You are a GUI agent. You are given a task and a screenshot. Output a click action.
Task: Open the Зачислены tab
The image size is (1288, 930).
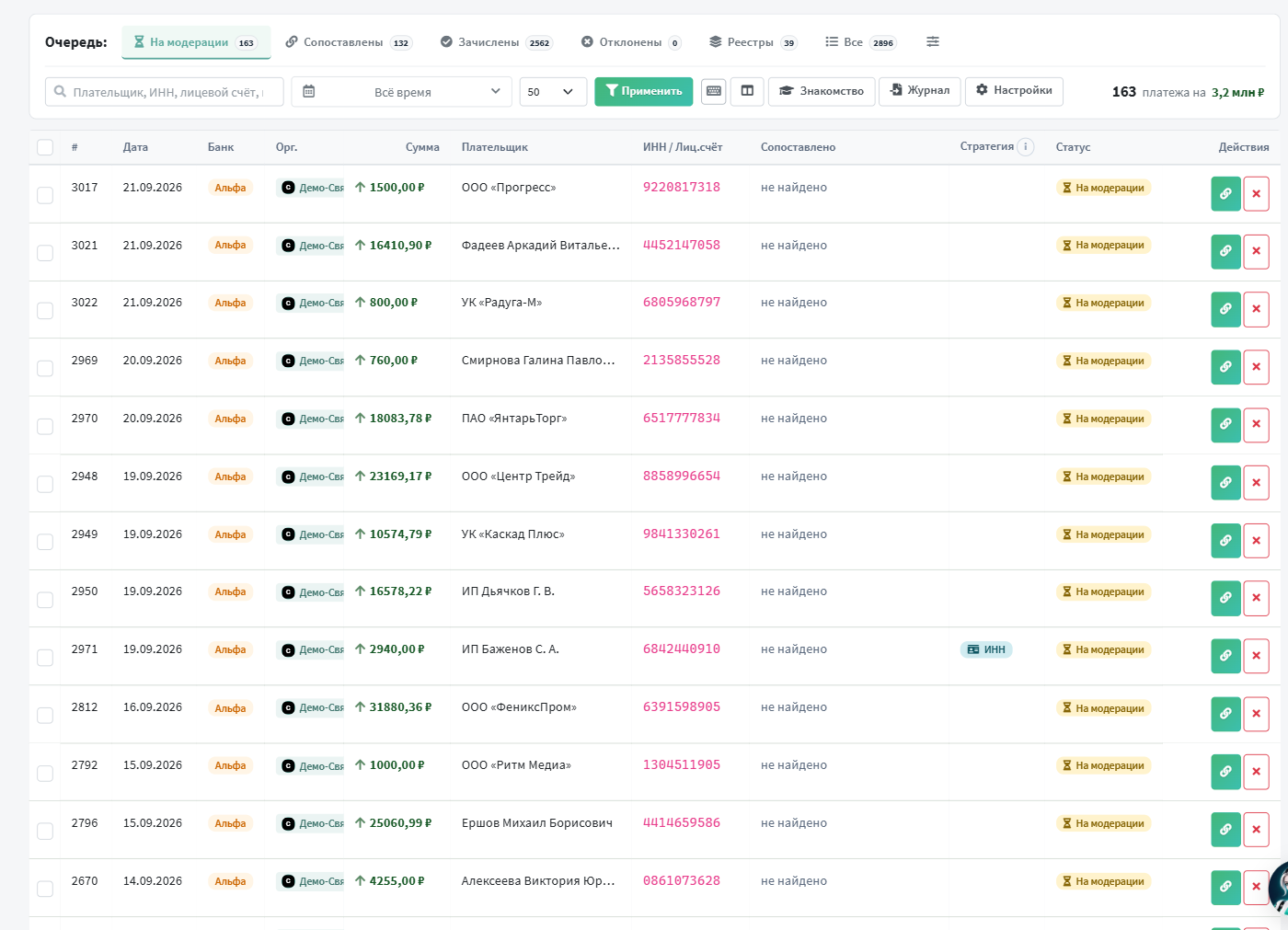[497, 42]
